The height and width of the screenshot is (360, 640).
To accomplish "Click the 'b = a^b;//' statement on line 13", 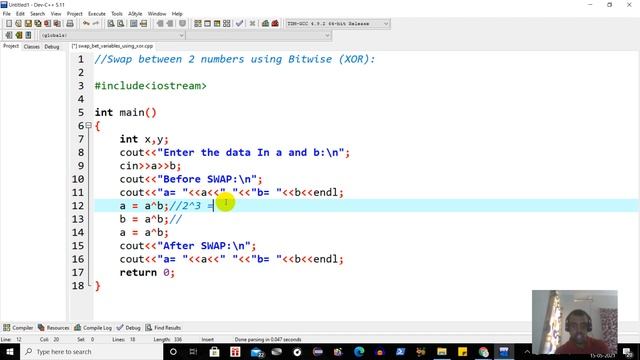I will point(151,219).
